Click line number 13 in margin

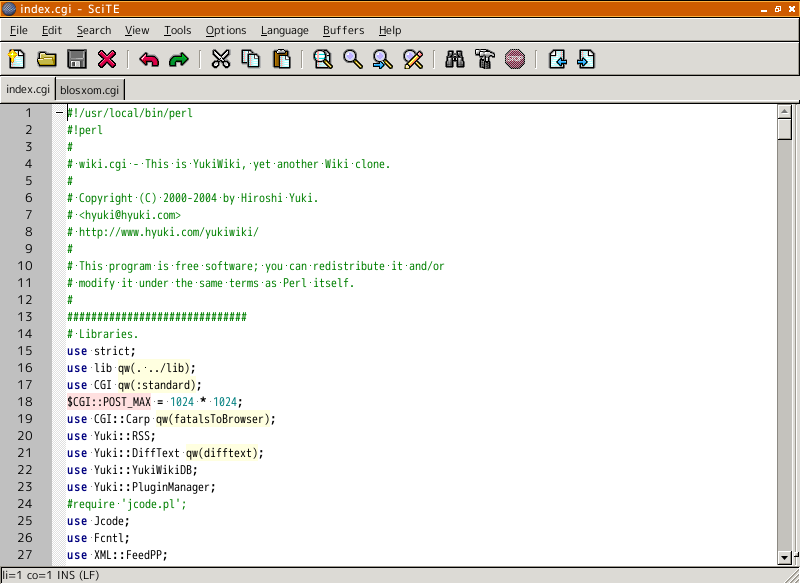click(24, 317)
